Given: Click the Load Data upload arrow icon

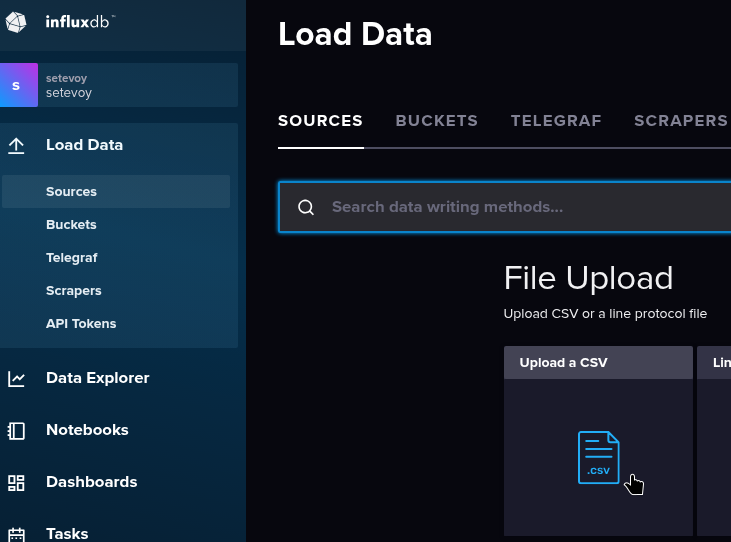Looking at the screenshot, I should 16,146.
